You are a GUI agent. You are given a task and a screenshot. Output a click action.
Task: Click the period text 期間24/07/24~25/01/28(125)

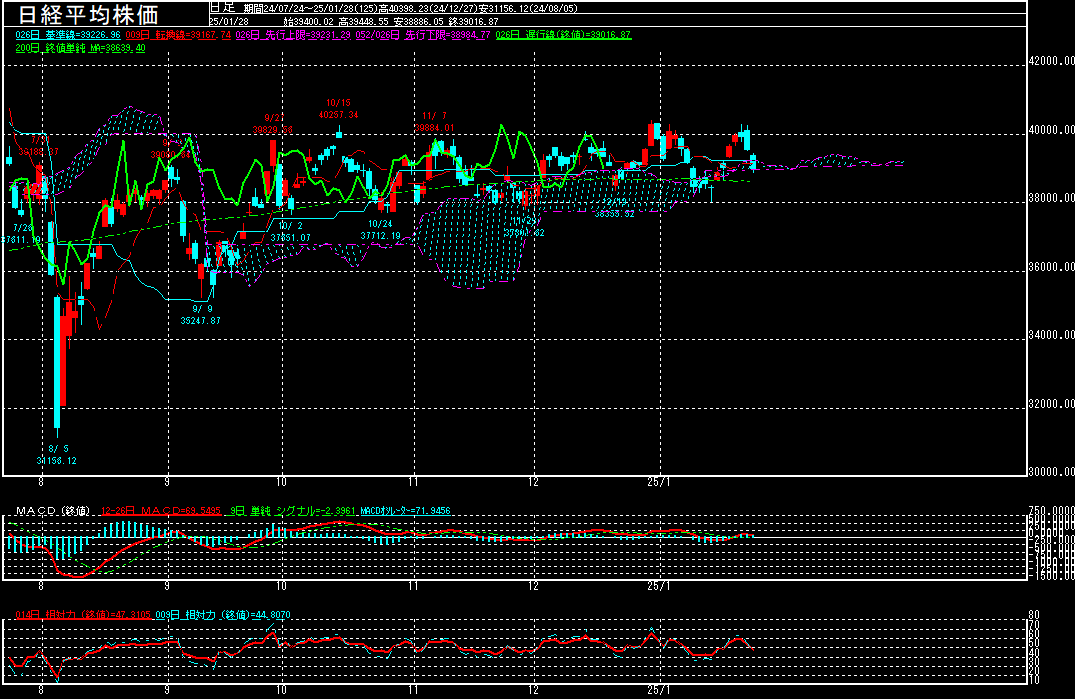311,9
